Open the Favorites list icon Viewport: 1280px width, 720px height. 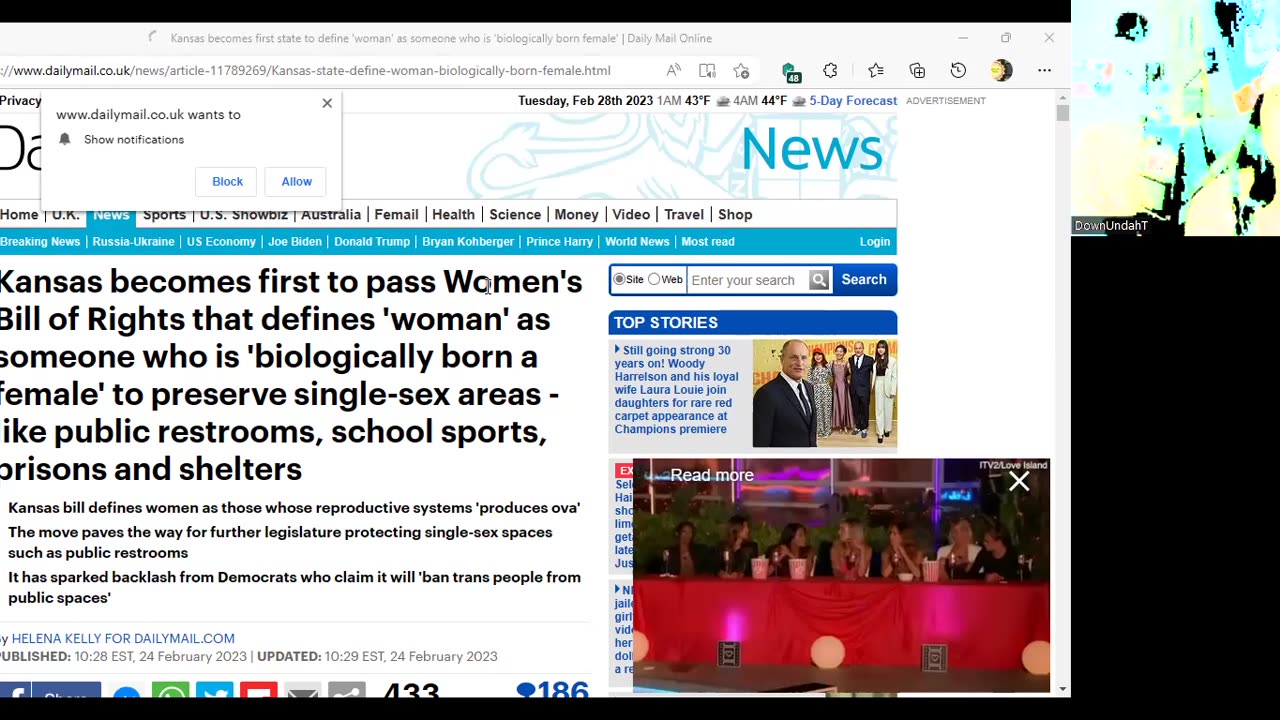[x=876, y=70]
